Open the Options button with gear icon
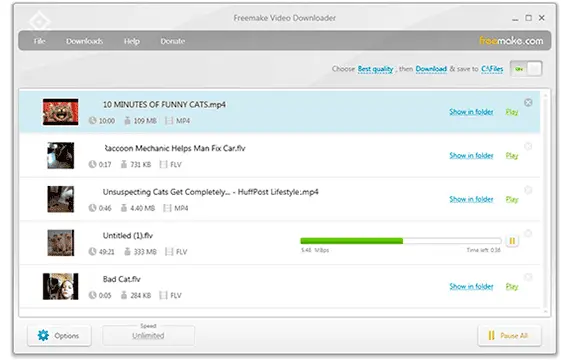 (x=59, y=335)
